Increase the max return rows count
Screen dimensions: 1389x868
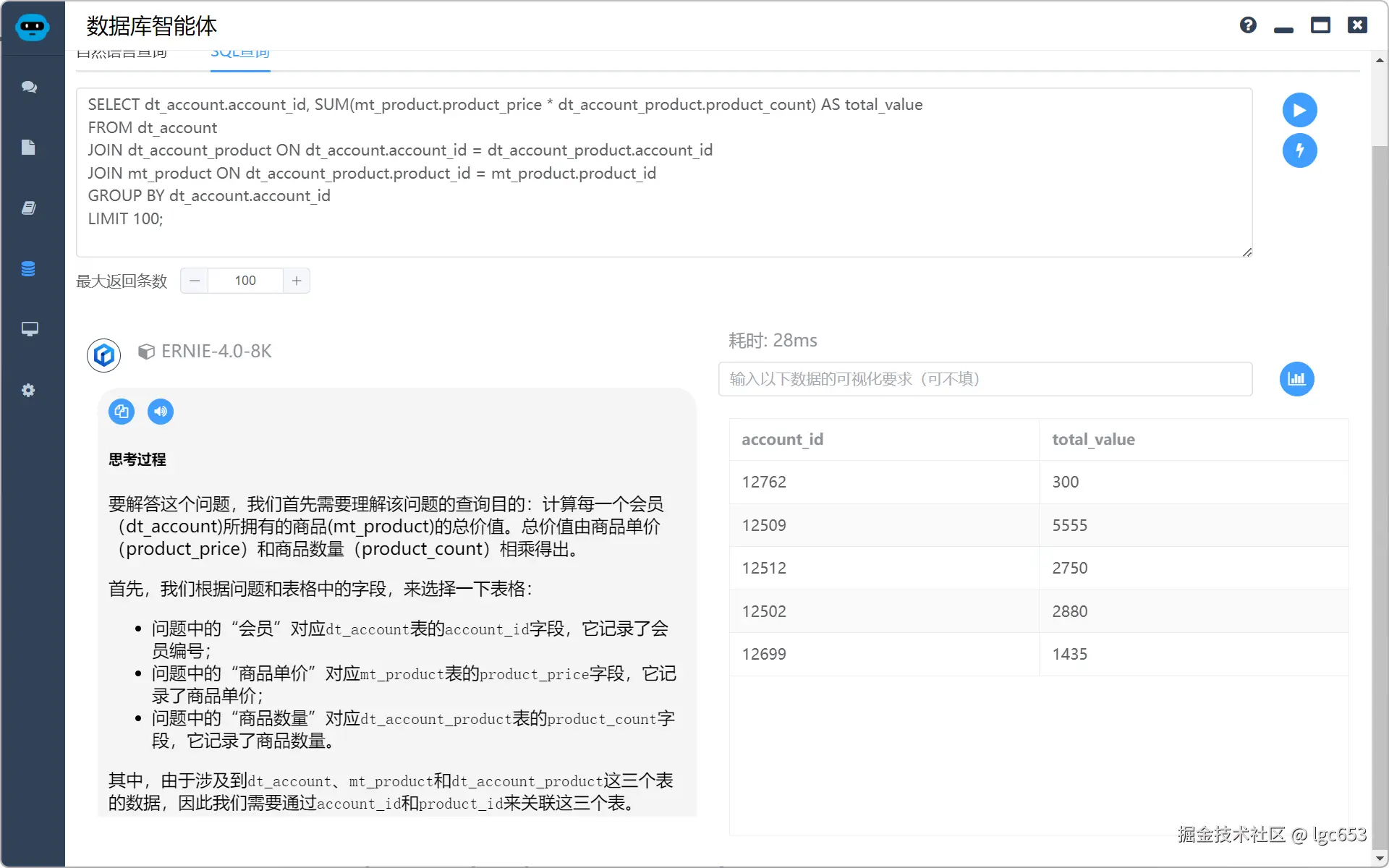coord(297,281)
